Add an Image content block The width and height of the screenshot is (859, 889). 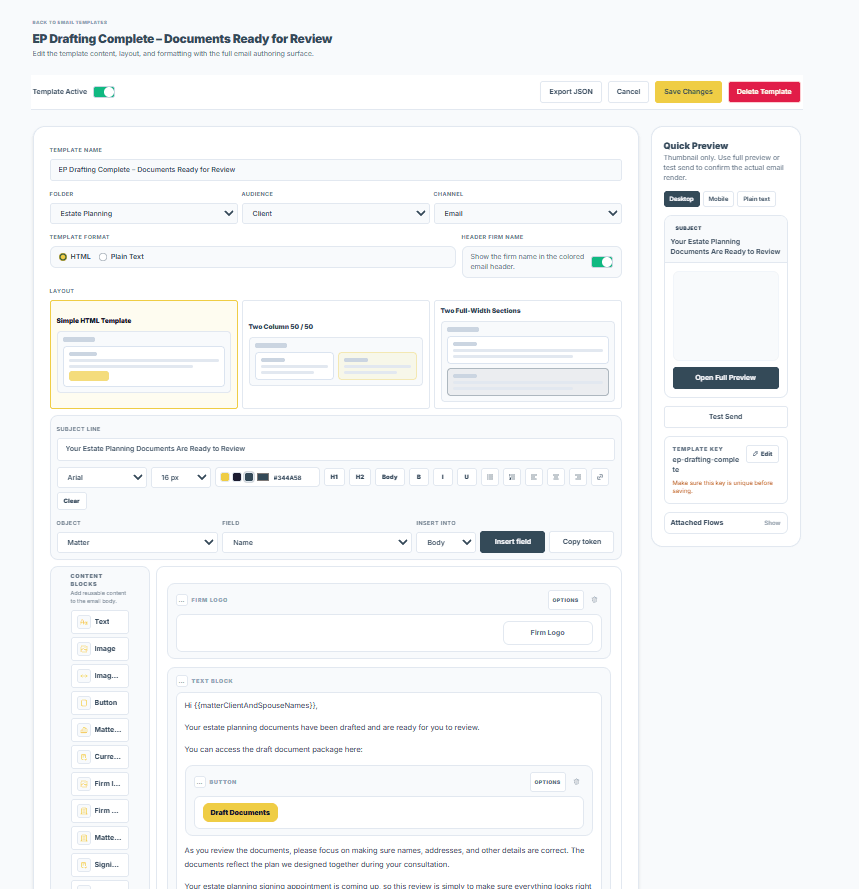(x=100, y=649)
